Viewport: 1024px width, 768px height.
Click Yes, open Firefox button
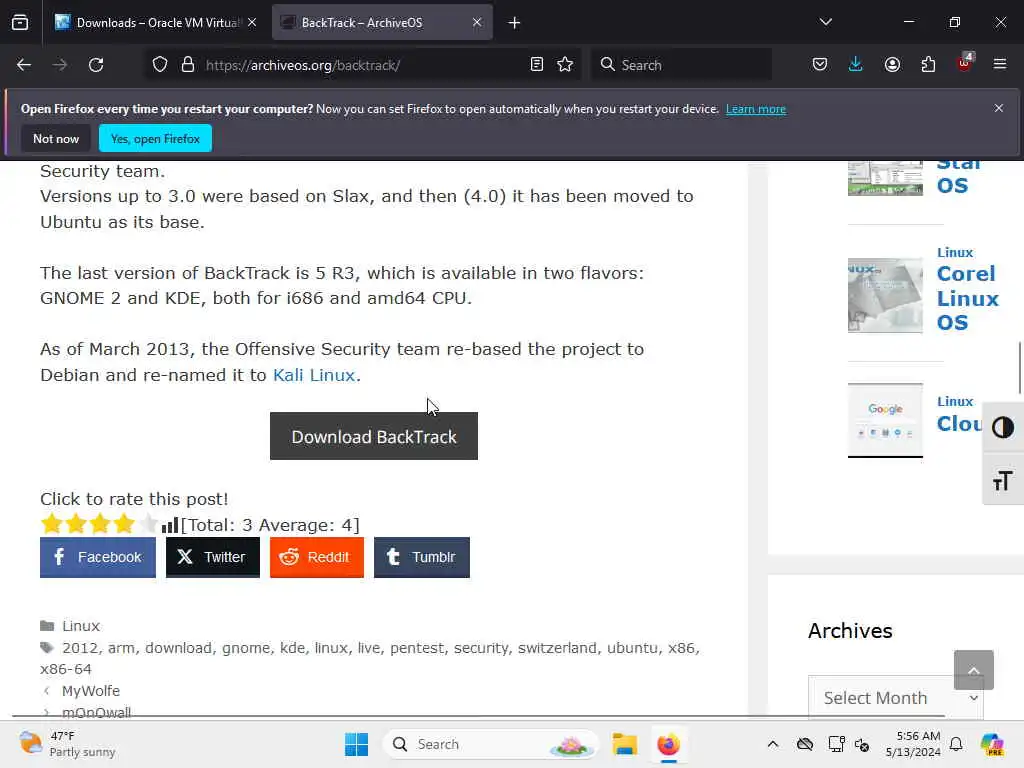point(155,138)
